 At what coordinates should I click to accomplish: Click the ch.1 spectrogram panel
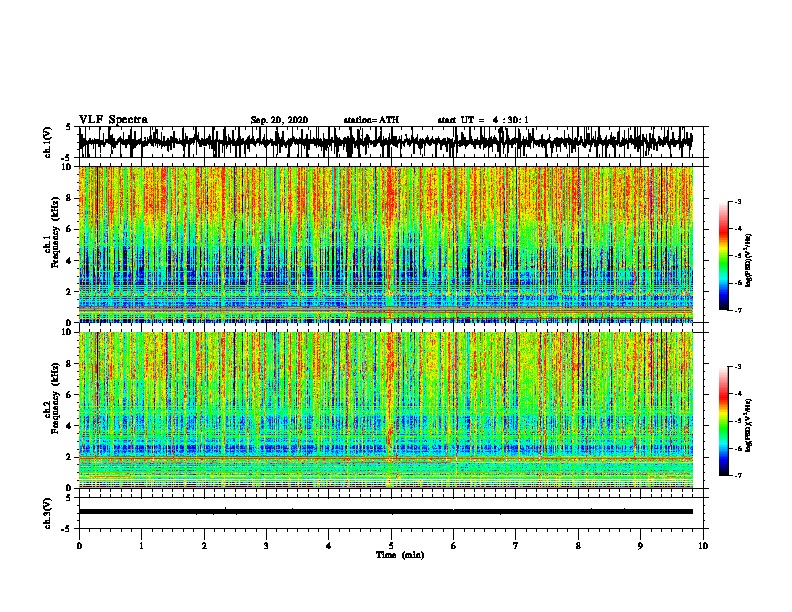pyautogui.click(x=385, y=244)
